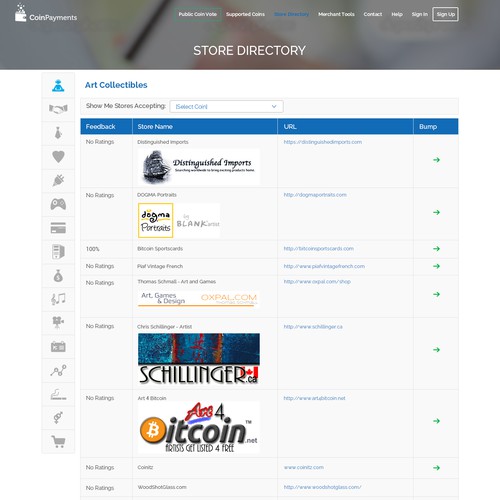Visit oxpal.com/shop URL link
Screen dimensions: 500x500
[x=317, y=282]
